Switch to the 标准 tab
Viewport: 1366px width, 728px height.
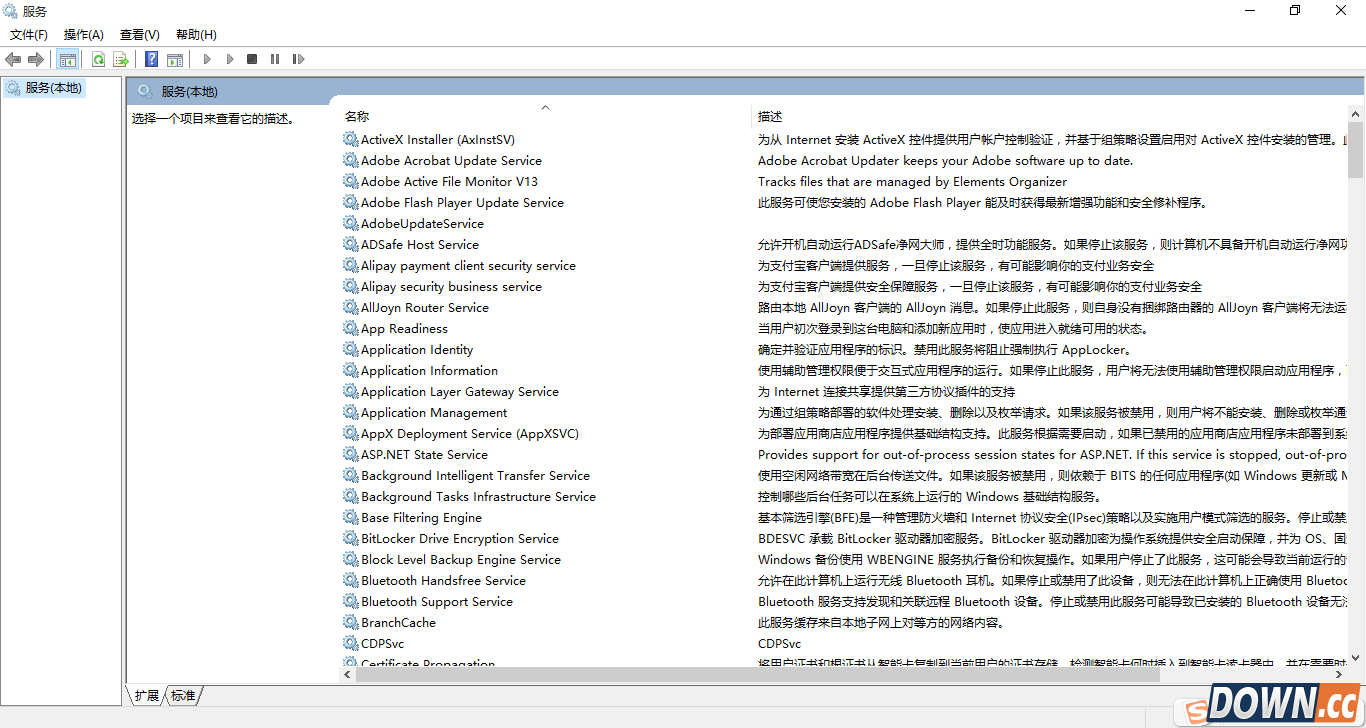tap(182, 695)
